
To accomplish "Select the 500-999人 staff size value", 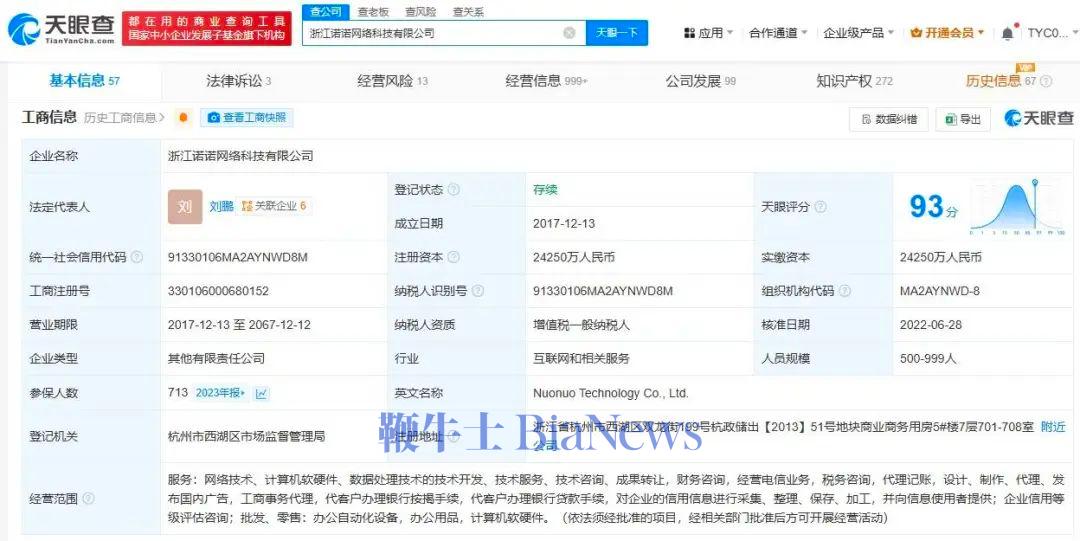I will 927,358.
